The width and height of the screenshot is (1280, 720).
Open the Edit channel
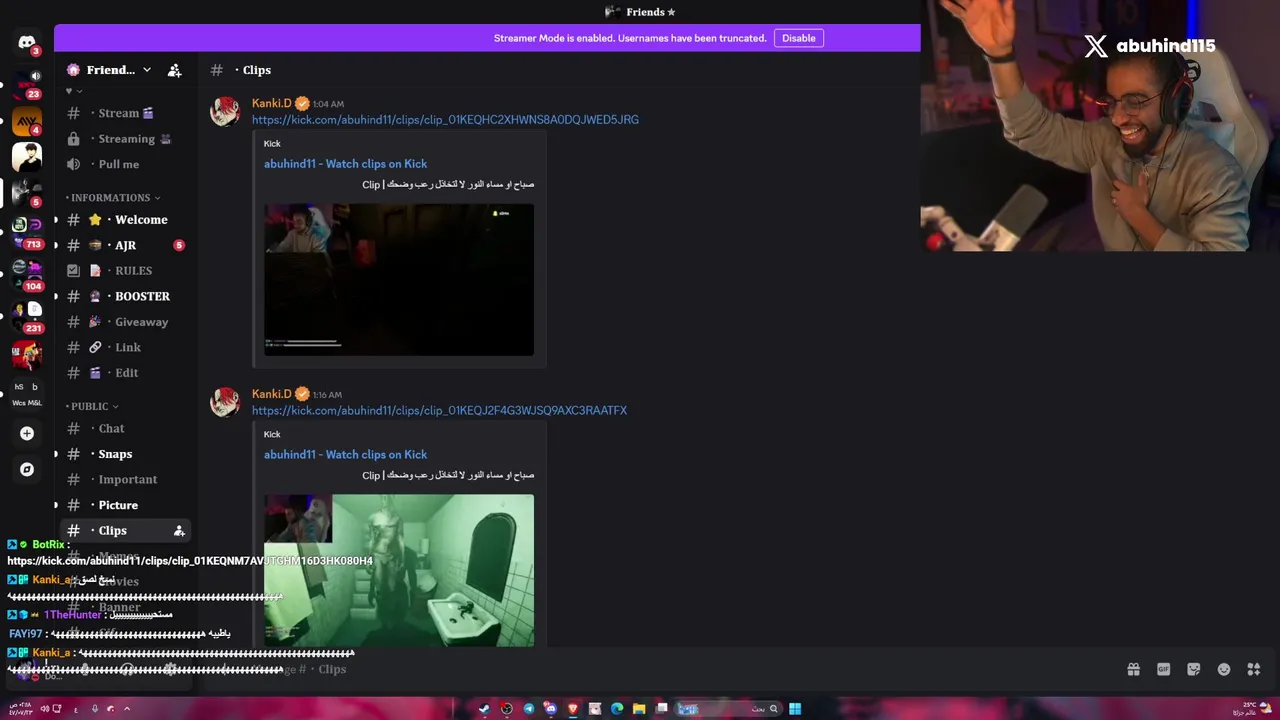[x=126, y=373]
